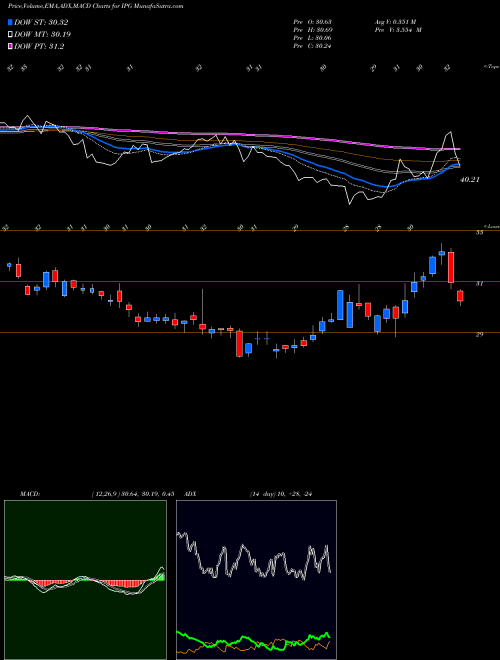This screenshot has width=500, height=660.
Task: Select the DOW PT: 31.2 label
Action: tap(39, 46)
